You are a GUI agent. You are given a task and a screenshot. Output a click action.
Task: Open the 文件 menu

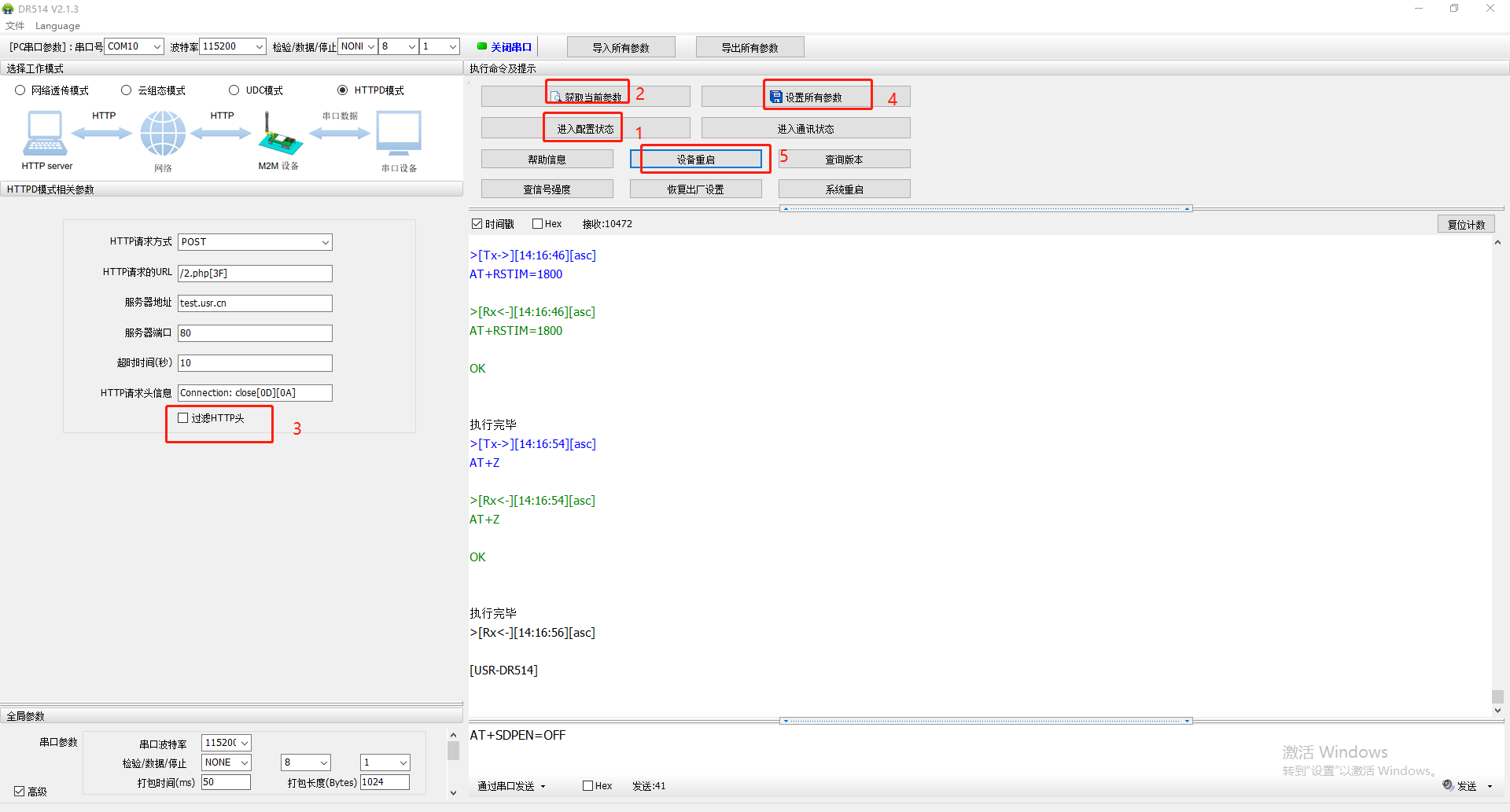pyautogui.click(x=15, y=26)
